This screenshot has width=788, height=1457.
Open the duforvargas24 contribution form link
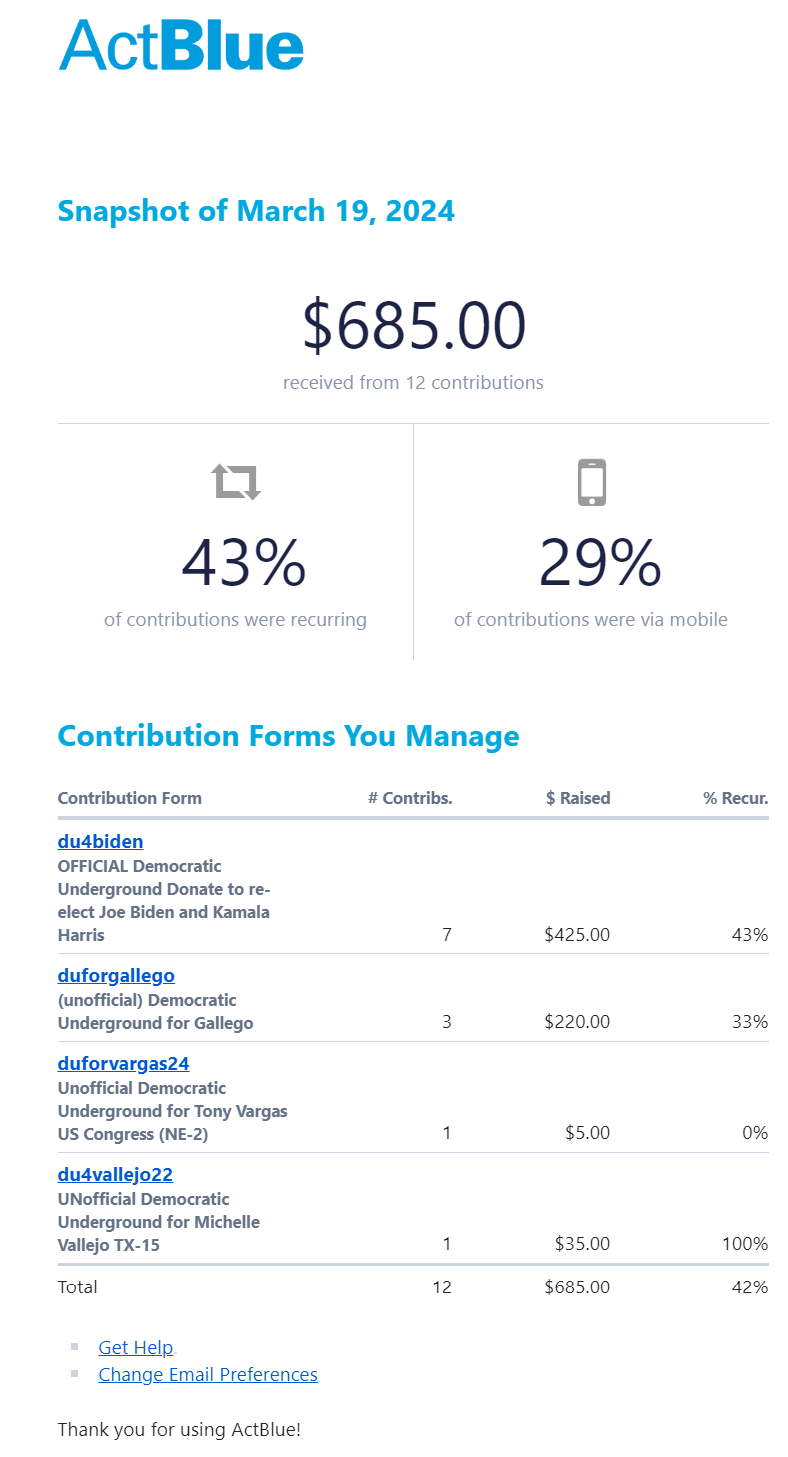click(123, 1064)
